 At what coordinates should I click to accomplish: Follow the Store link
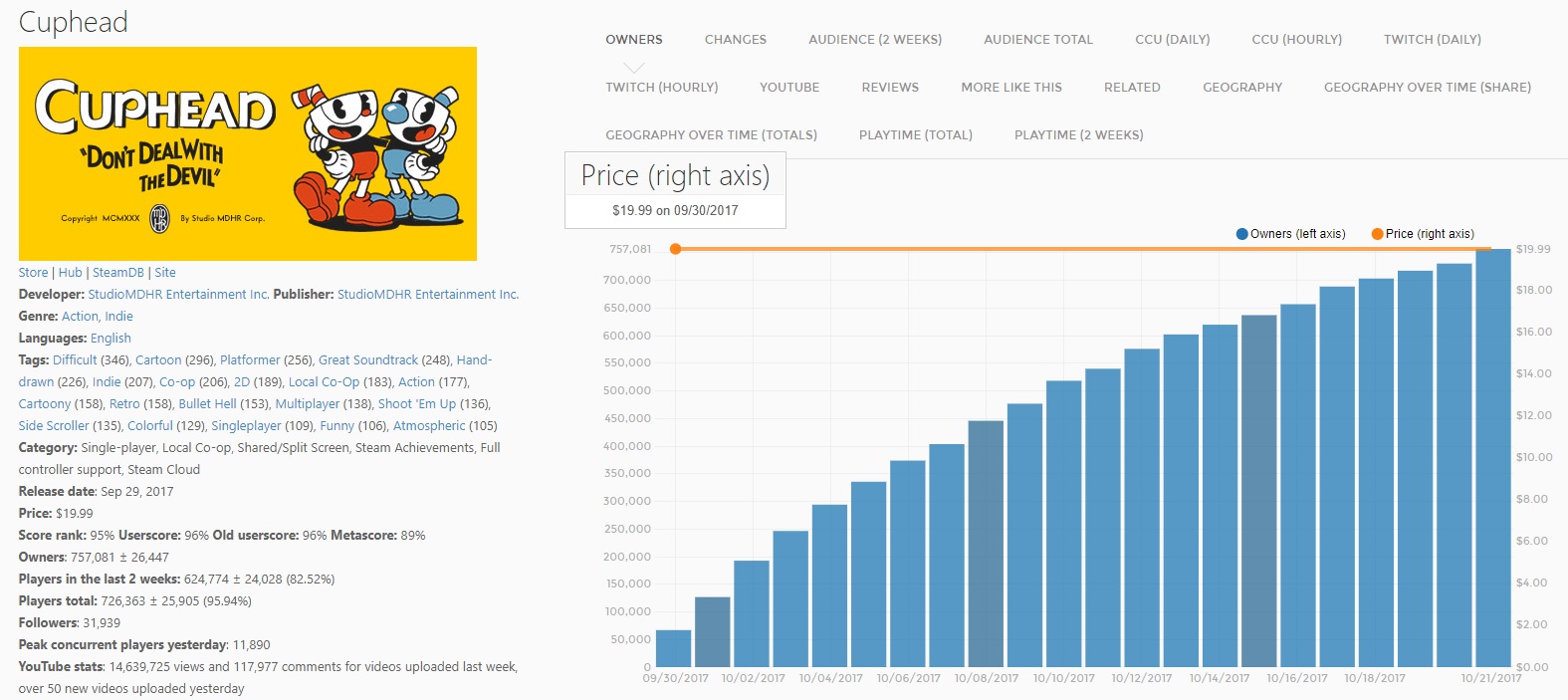click(33, 273)
